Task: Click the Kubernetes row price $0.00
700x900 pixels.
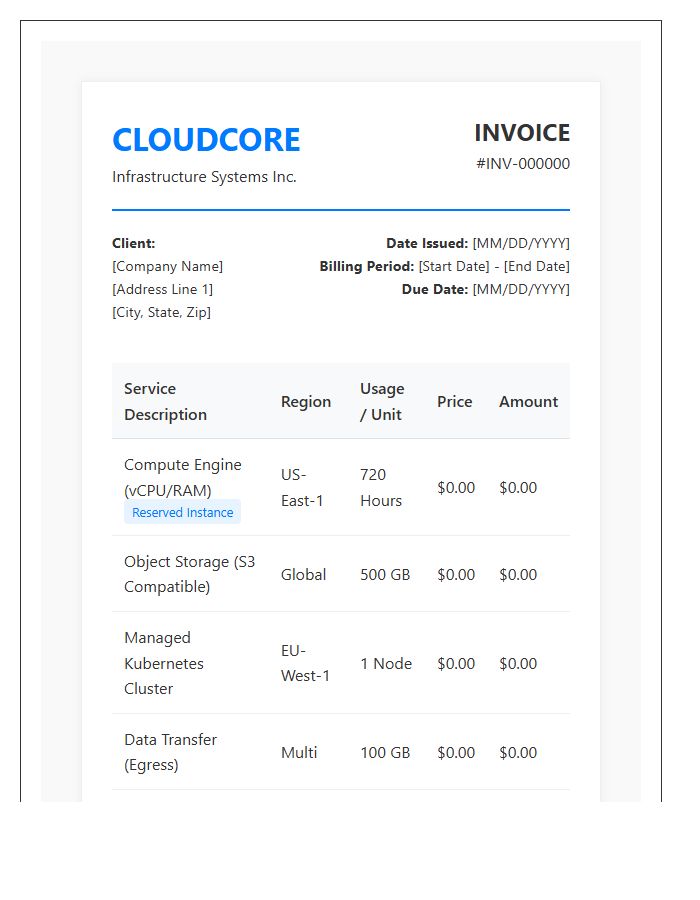Action: (456, 664)
